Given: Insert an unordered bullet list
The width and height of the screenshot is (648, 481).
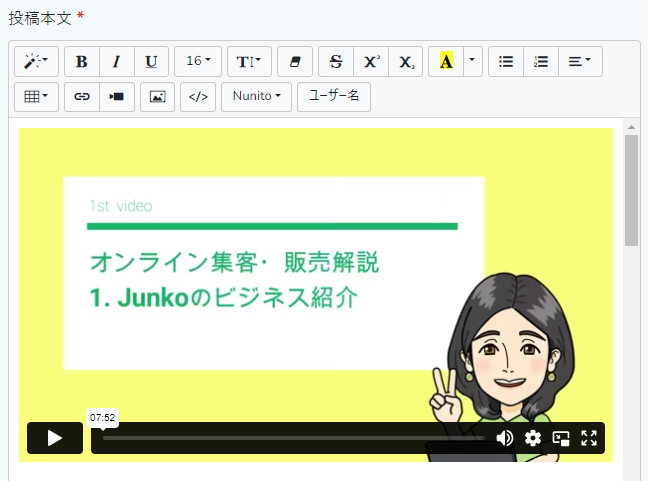Looking at the screenshot, I should [506, 61].
